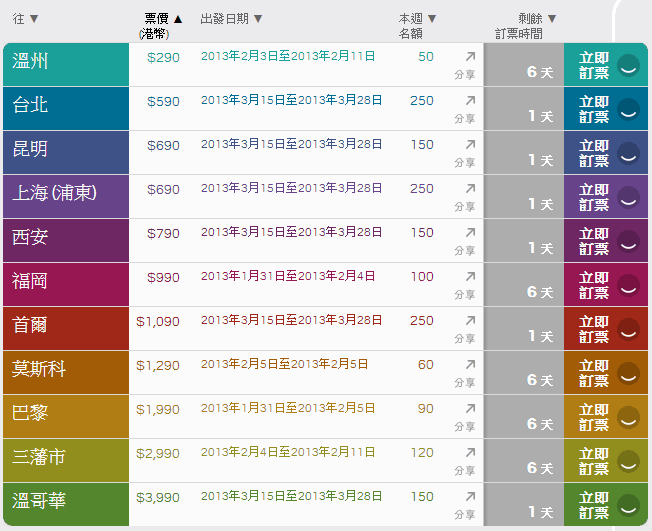Sort list by 往 destination column
Image resolution: width=652 pixels, height=531 pixels.
coord(26,19)
